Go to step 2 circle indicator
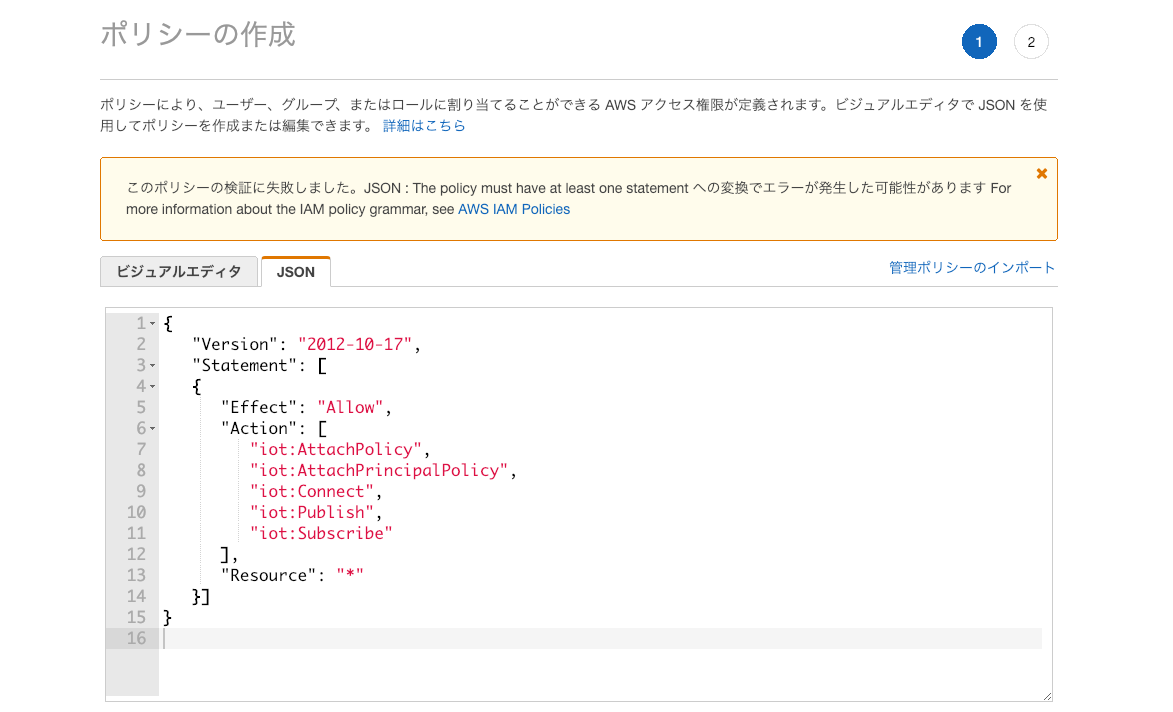Image resolution: width=1173 pixels, height=712 pixels. tap(1030, 42)
